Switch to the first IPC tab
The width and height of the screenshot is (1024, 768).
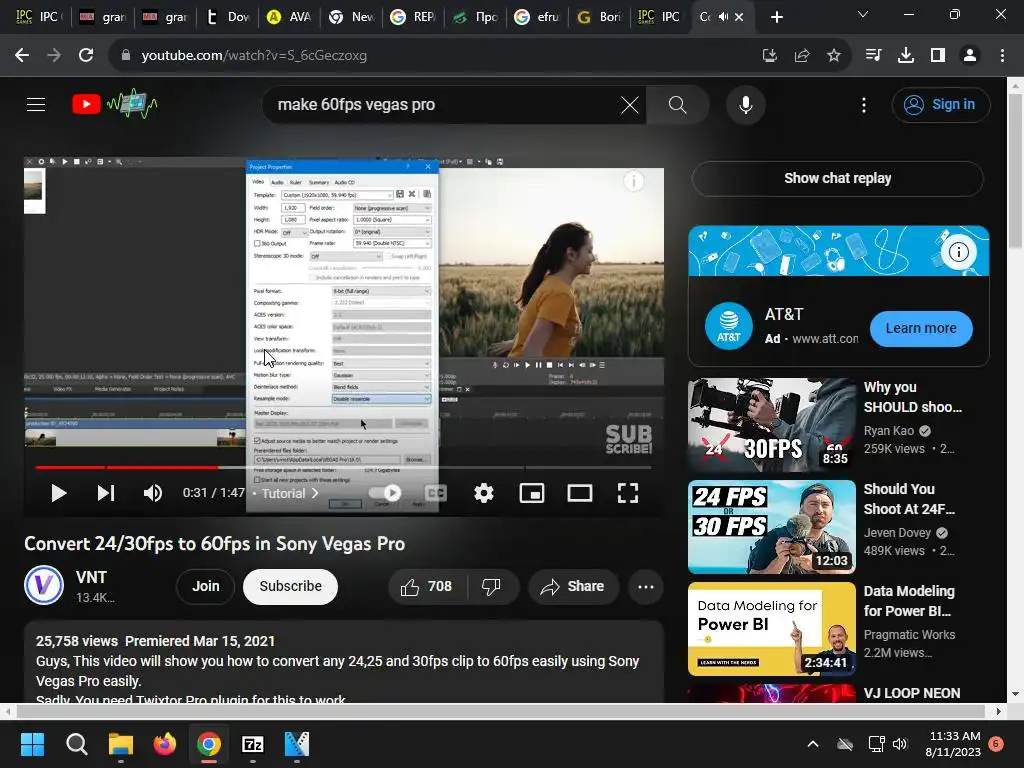(37, 17)
